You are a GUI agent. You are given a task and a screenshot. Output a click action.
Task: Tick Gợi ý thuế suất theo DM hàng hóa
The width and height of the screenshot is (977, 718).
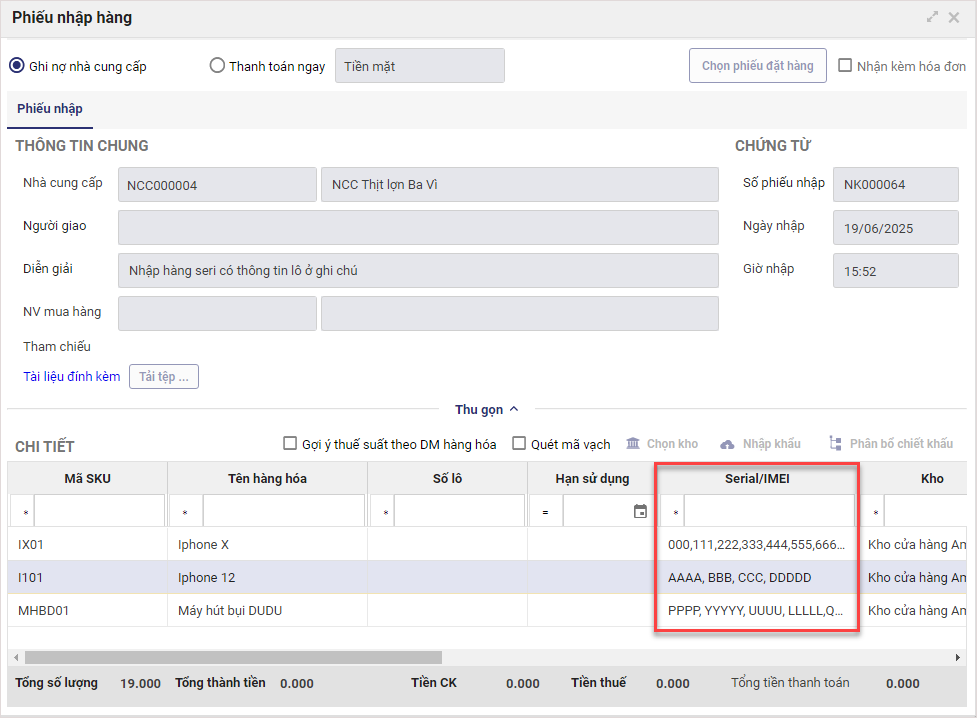pos(291,444)
